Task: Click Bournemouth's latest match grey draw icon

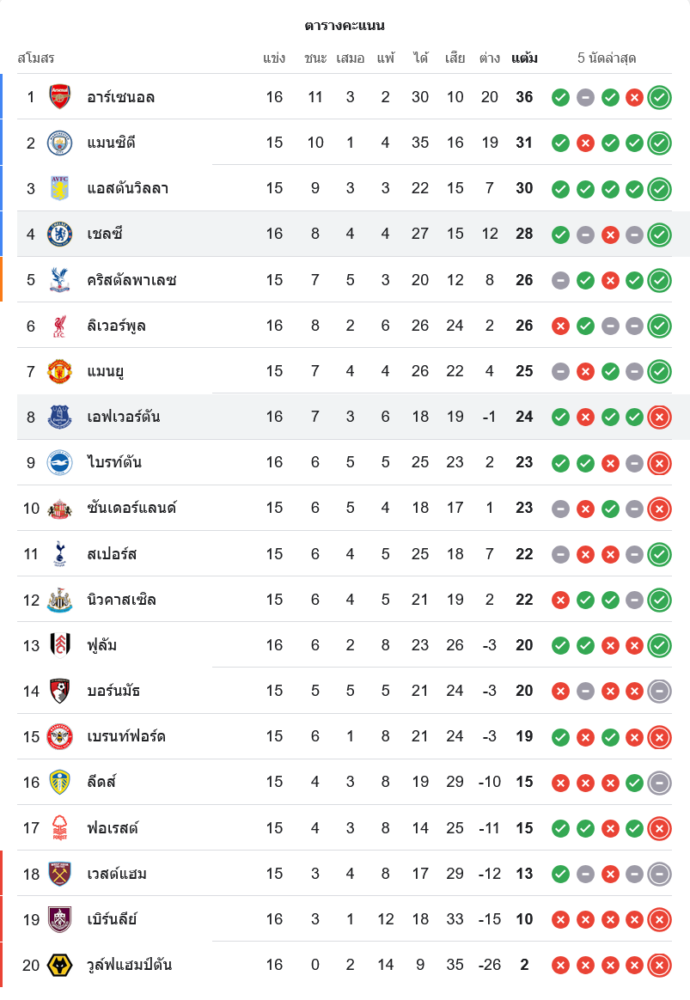Action: point(659,691)
